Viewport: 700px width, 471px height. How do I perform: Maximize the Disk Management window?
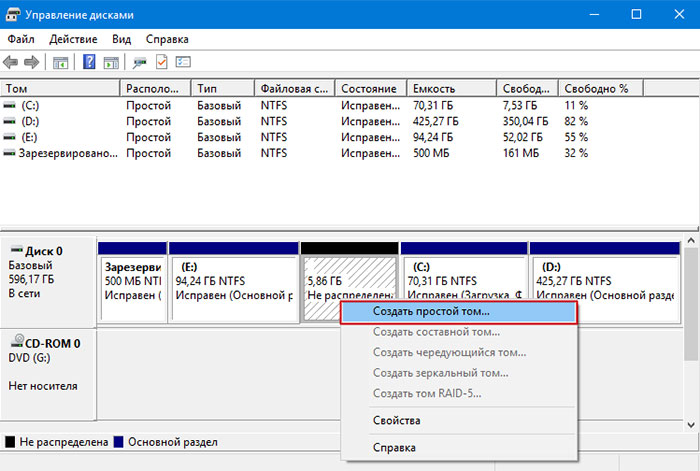636,14
